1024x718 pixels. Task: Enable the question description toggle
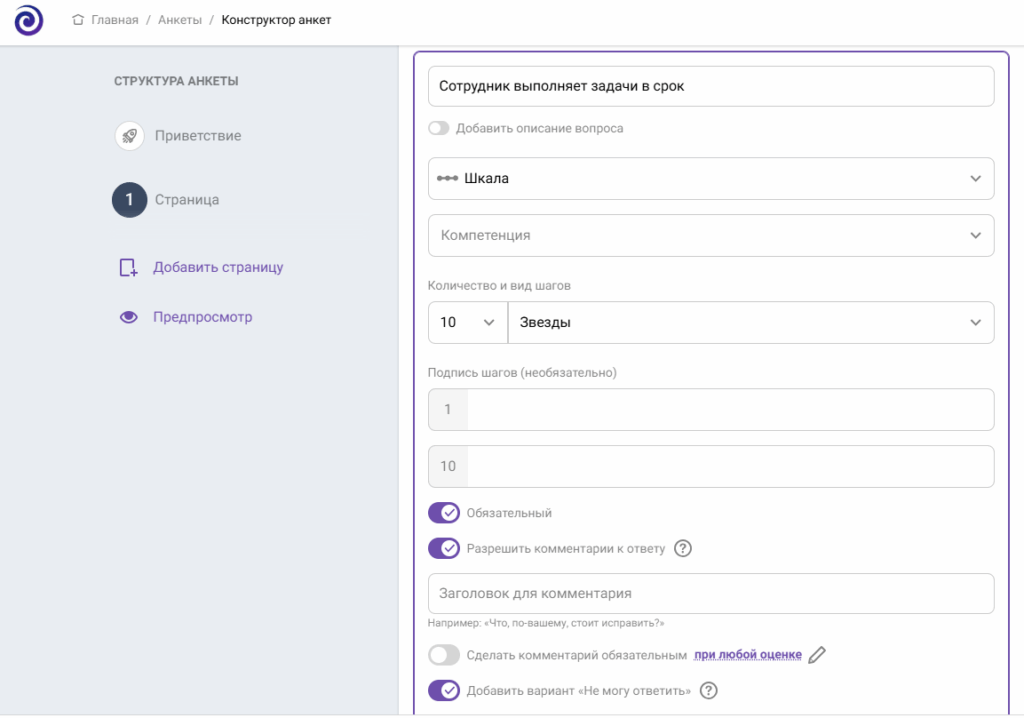coord(438,128)
